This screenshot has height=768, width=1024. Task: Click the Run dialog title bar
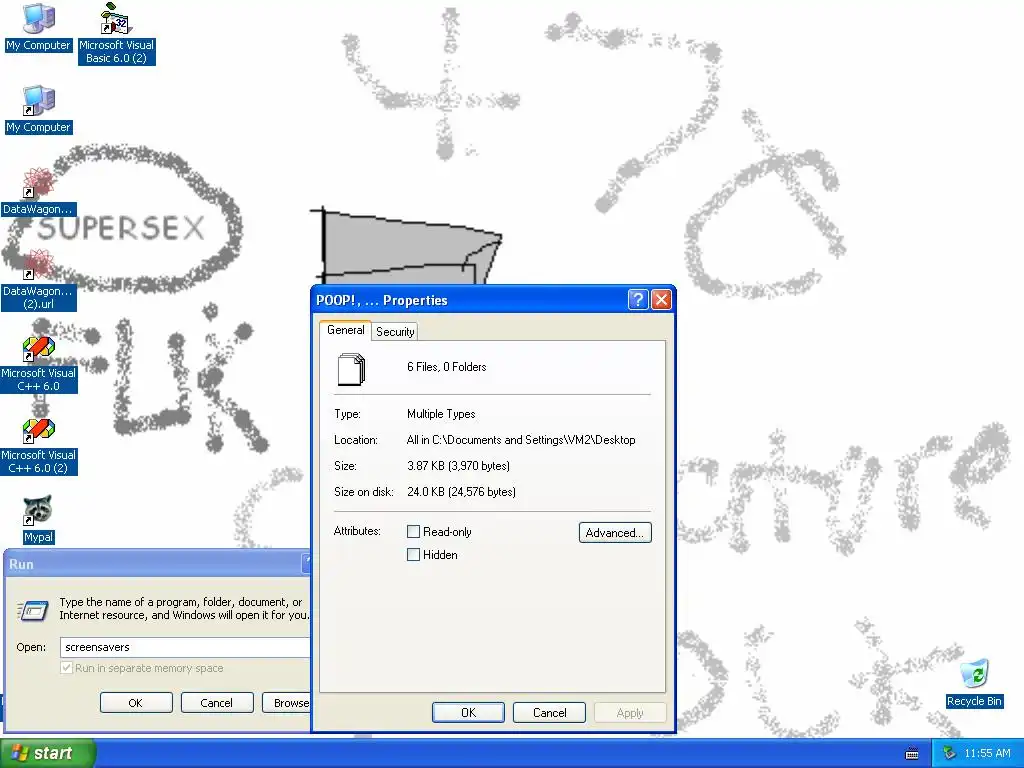[157, 564]
